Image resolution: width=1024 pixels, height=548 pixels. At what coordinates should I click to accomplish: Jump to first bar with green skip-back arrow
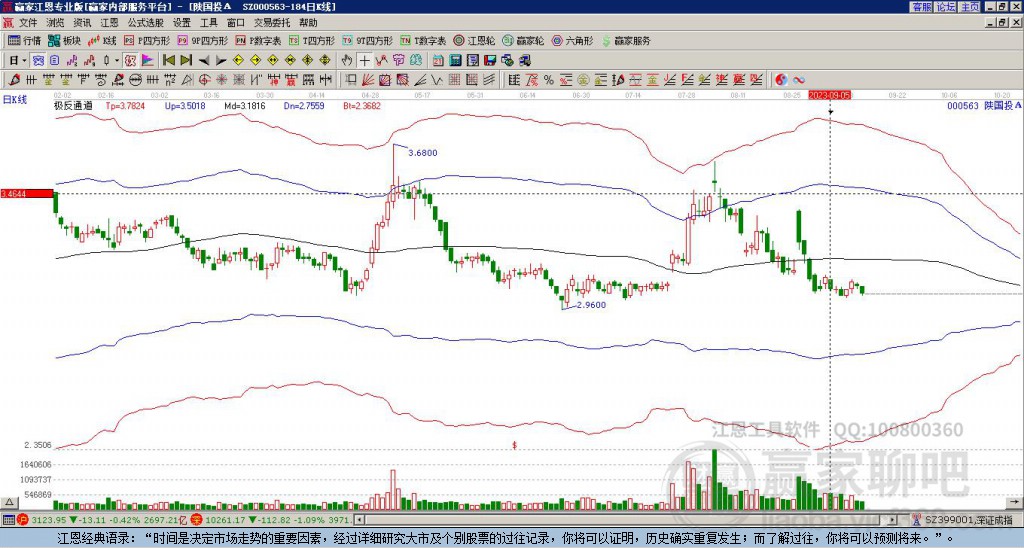(x=168, y=61)
